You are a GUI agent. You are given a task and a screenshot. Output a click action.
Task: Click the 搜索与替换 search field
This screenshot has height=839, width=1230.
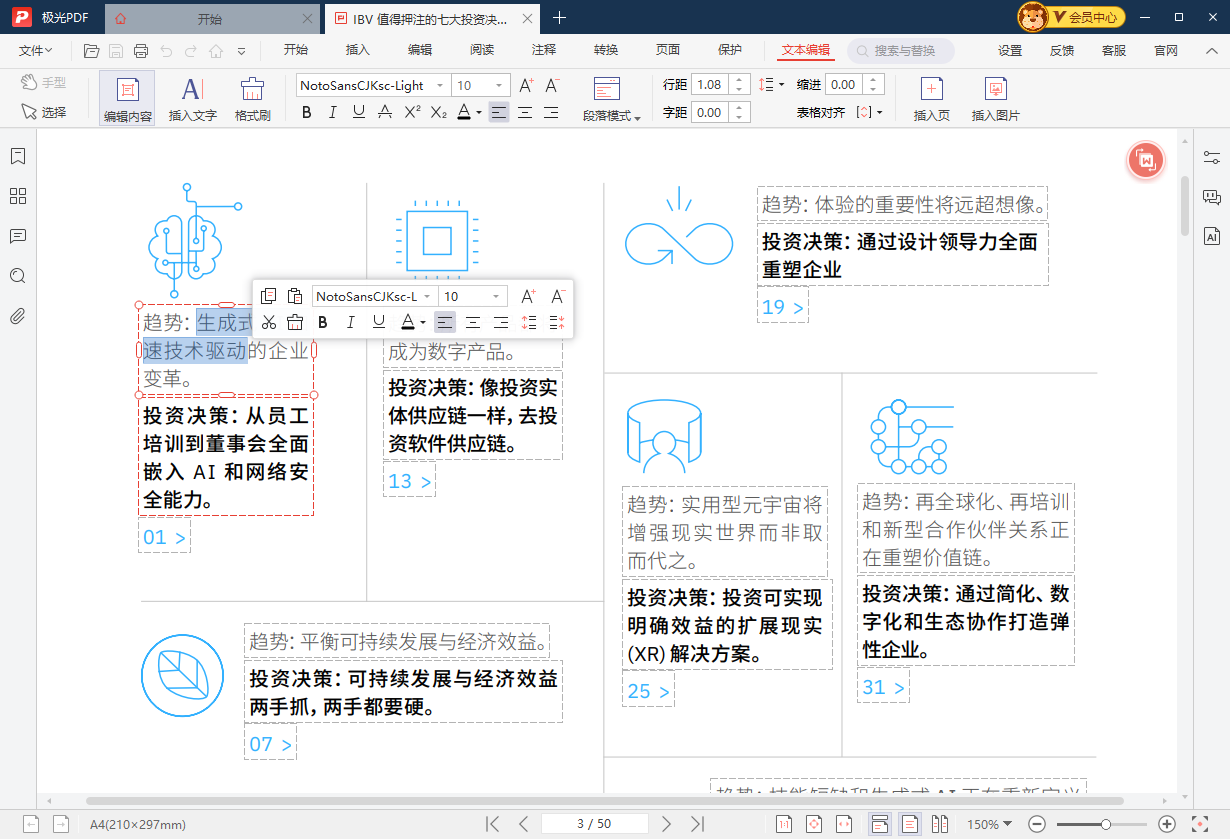click(901, 51)
